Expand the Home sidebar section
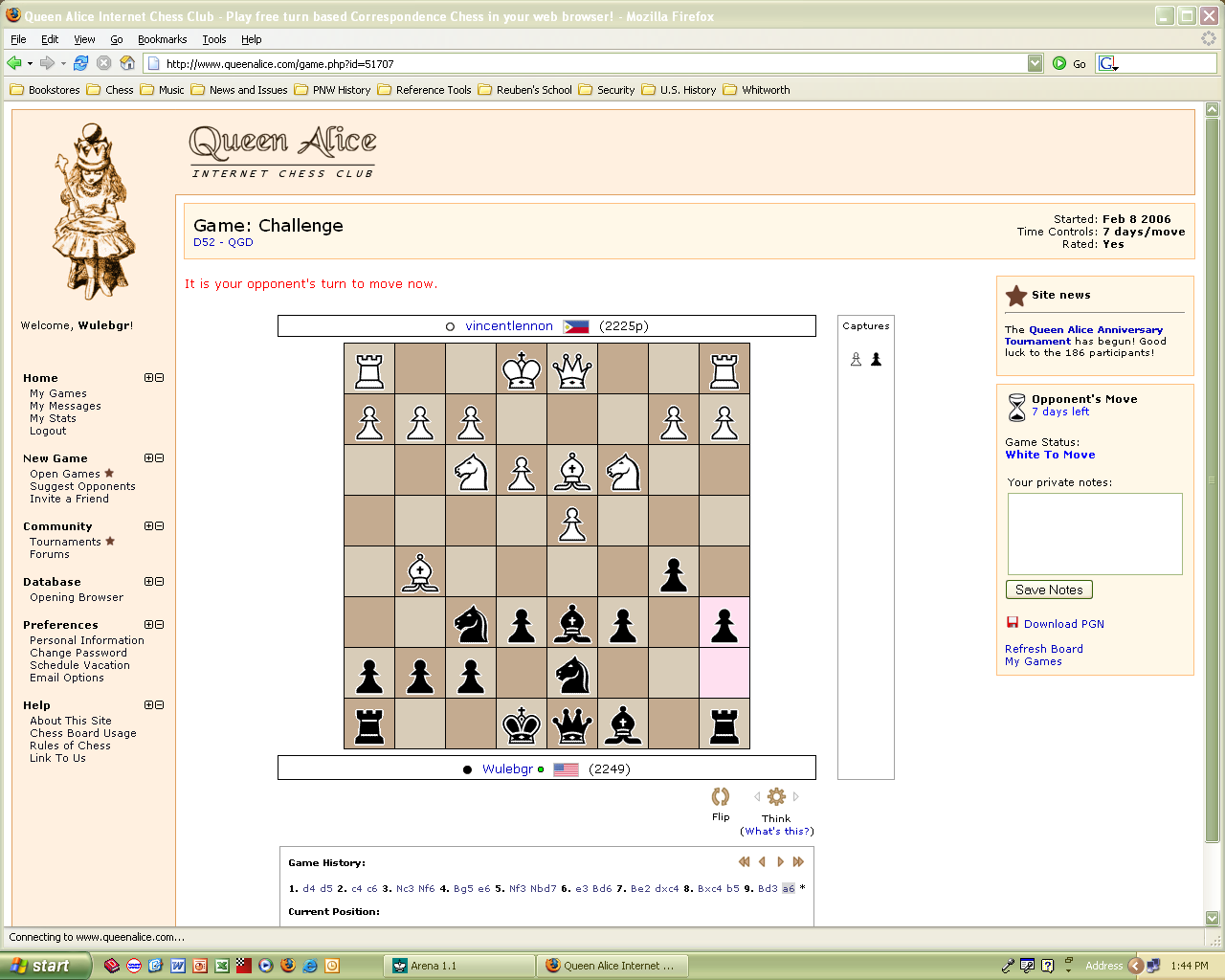 click(x=148, y=378)
